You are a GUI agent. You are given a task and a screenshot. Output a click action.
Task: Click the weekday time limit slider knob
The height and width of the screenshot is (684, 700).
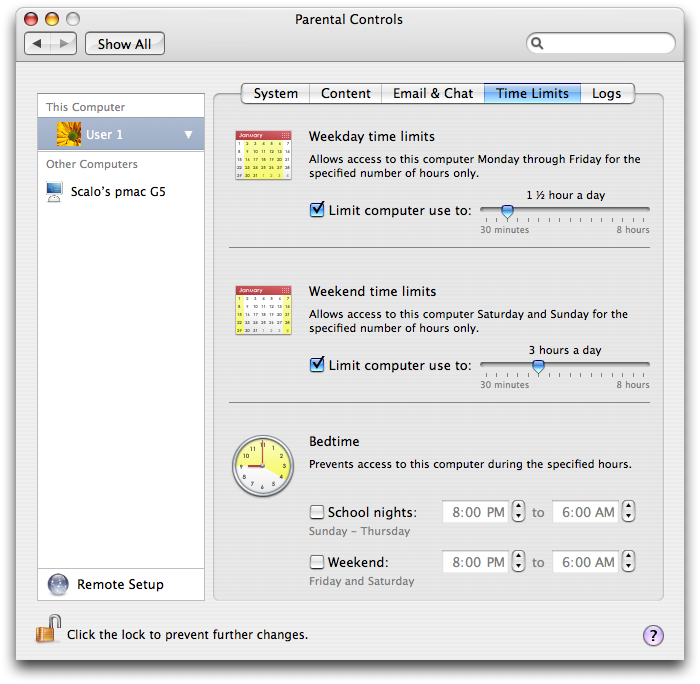507,211
